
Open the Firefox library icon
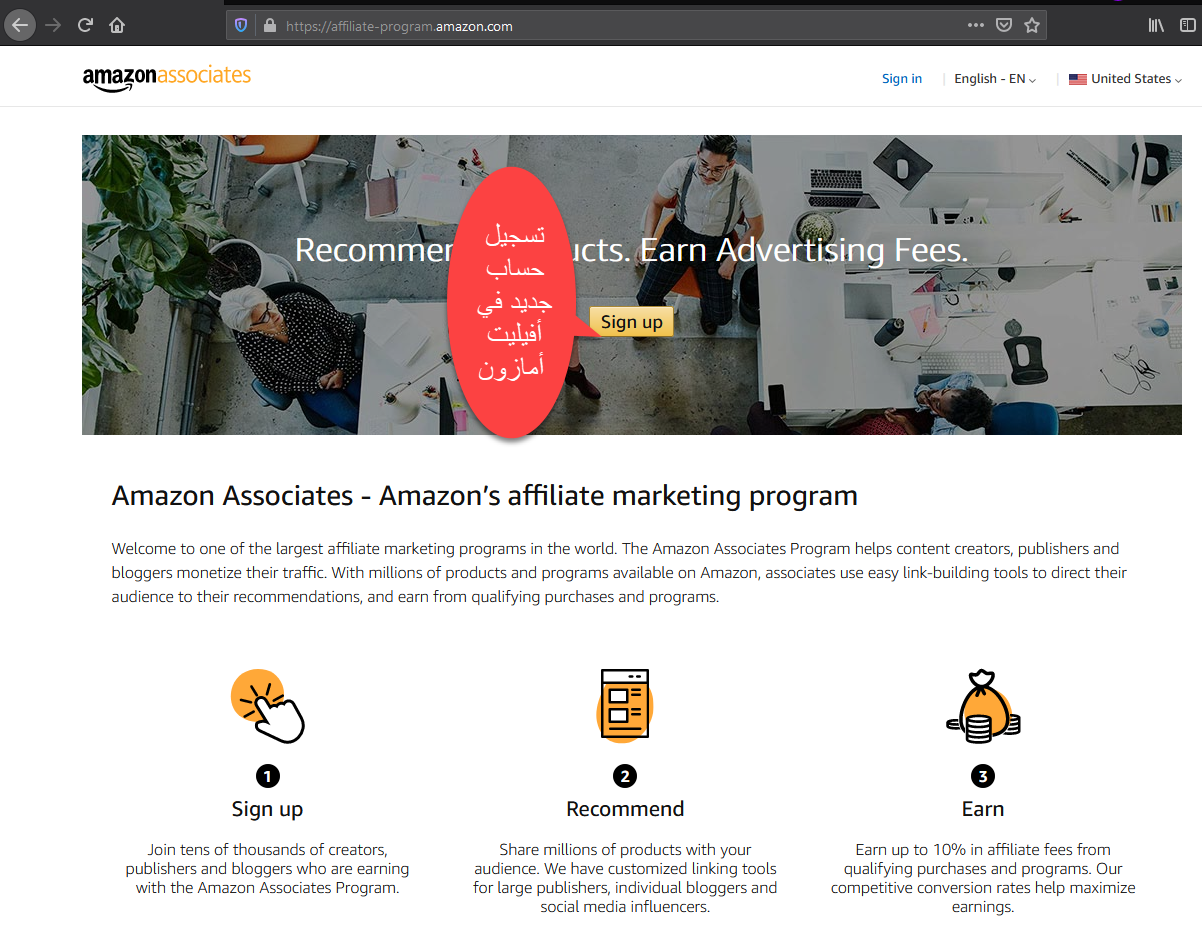[x=1156, y=26]
